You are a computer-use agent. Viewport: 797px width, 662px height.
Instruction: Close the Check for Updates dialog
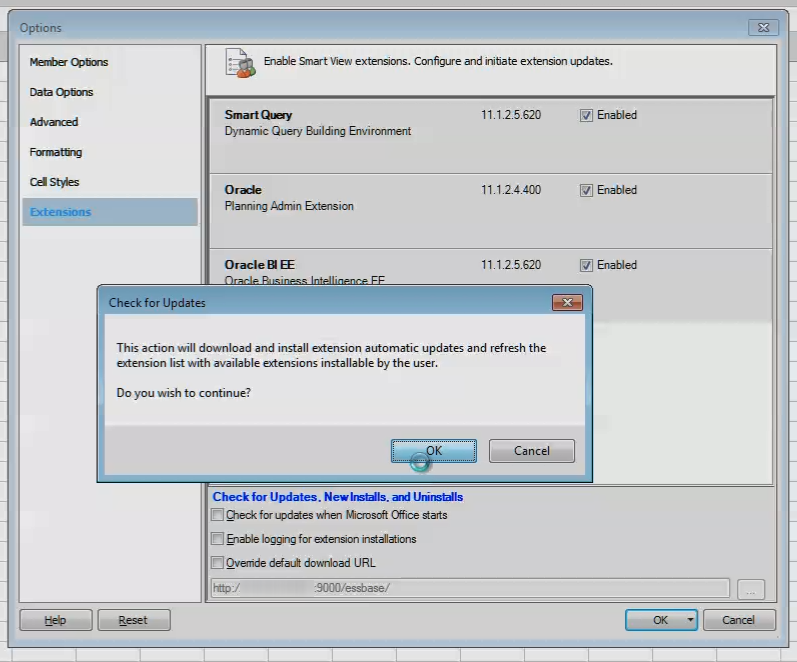tap(567, 303)
